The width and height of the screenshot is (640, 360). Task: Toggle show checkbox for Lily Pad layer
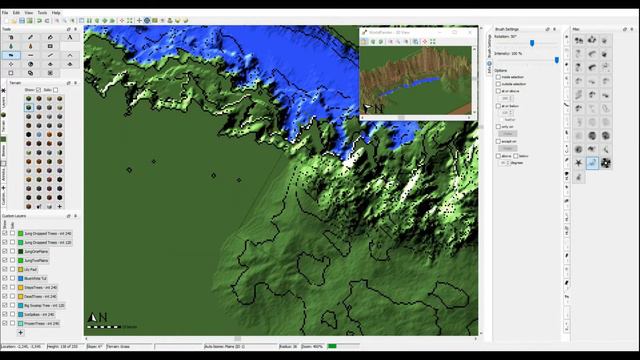tap(5, 269)
